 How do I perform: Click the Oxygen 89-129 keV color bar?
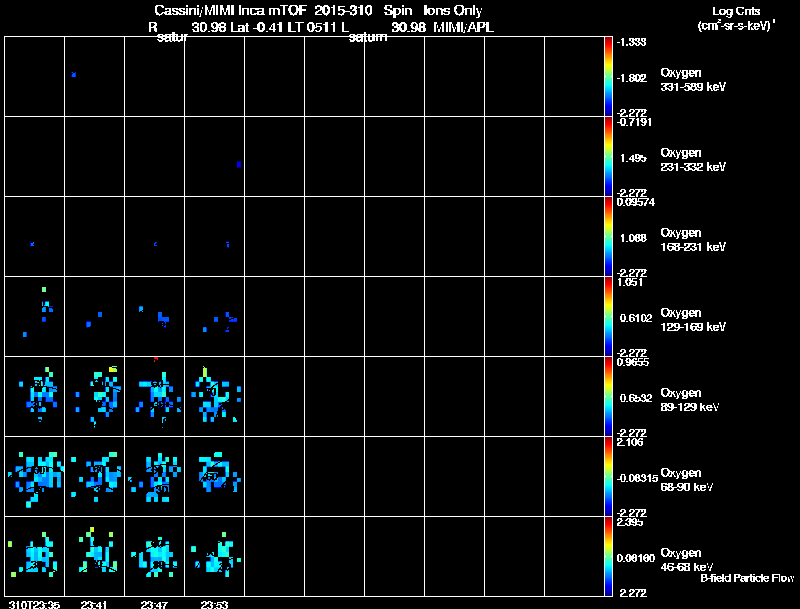[x=608, y=396]
